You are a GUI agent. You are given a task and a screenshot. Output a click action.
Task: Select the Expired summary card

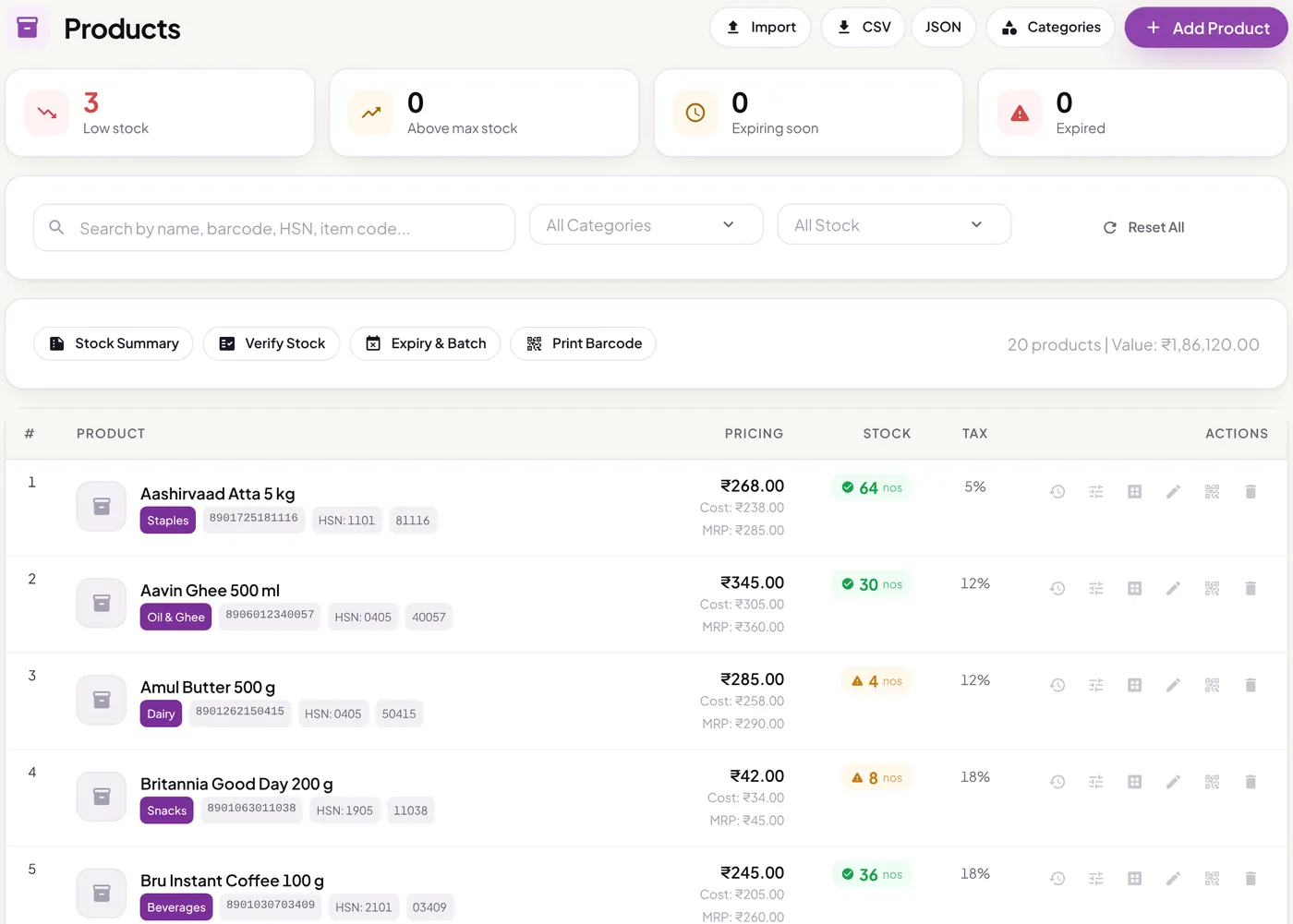tap(1132, 113)
